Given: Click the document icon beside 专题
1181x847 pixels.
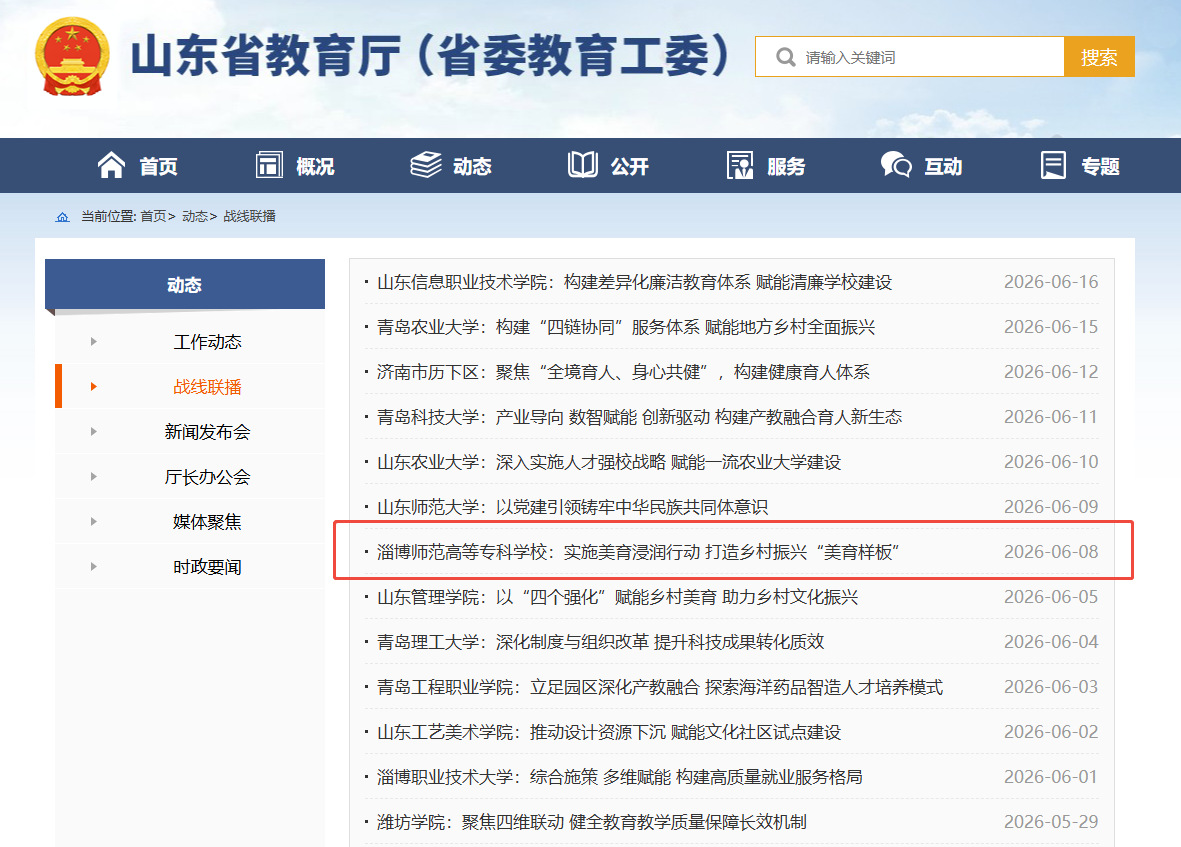Looking at the screenshot, I should tap(1053, 165).
